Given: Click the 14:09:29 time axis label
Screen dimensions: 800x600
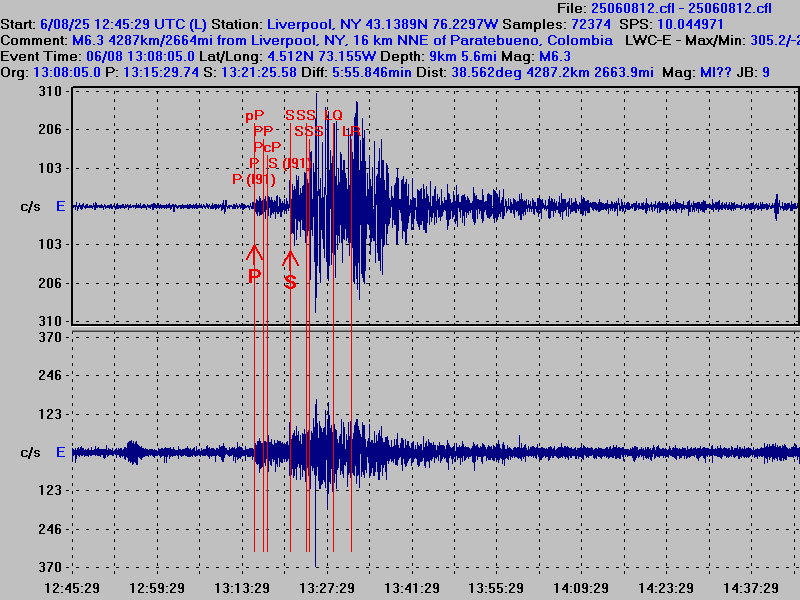Looking at the screenshot, I should coord(581,588).
